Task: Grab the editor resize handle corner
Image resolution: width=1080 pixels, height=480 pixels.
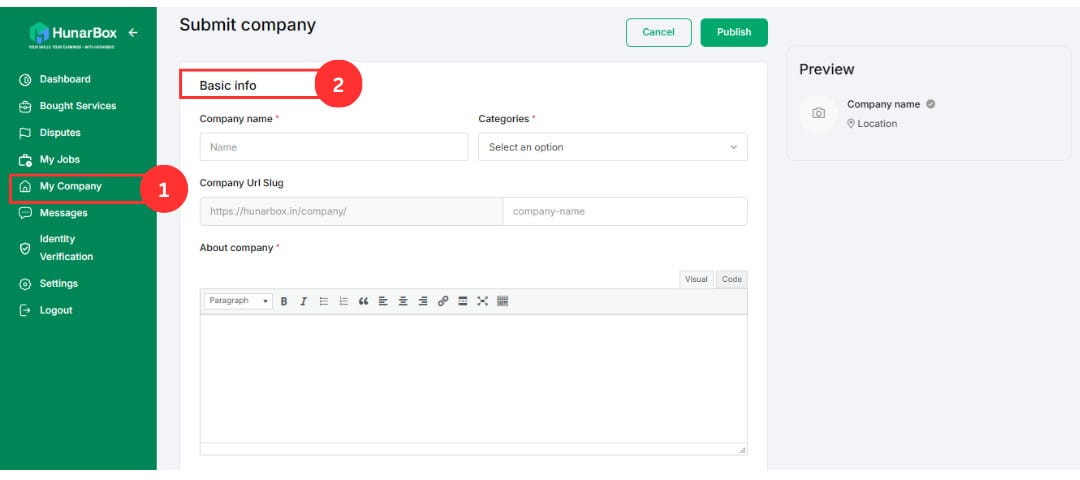Action: click(742, 450)
